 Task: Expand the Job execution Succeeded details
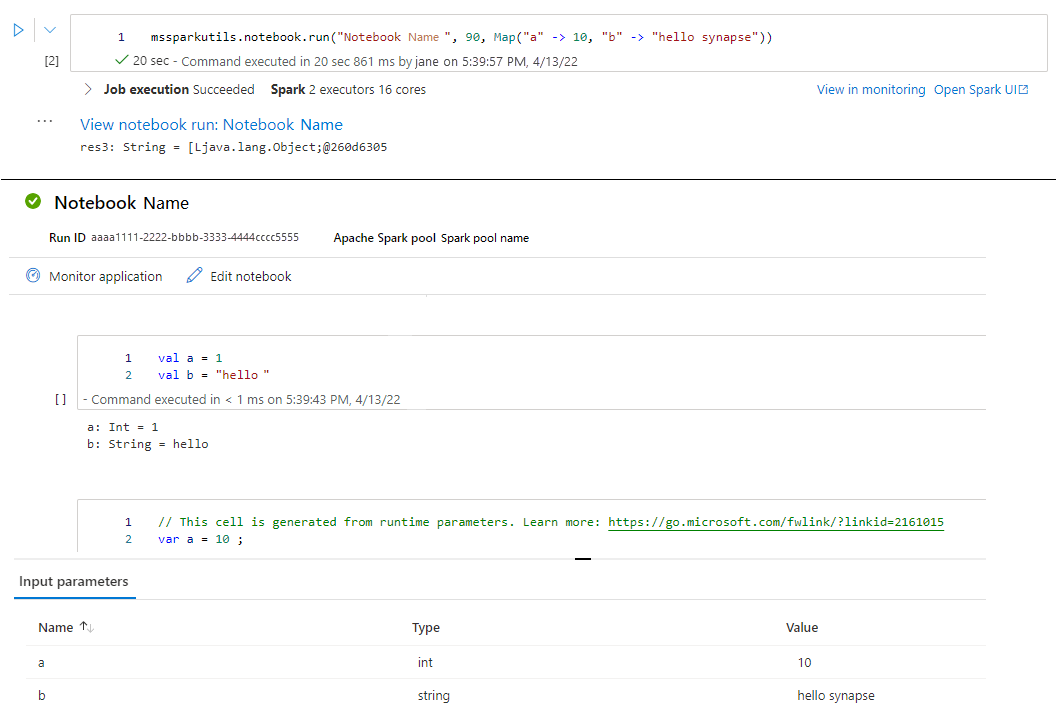pyautogui.click(x=88, y=89)
